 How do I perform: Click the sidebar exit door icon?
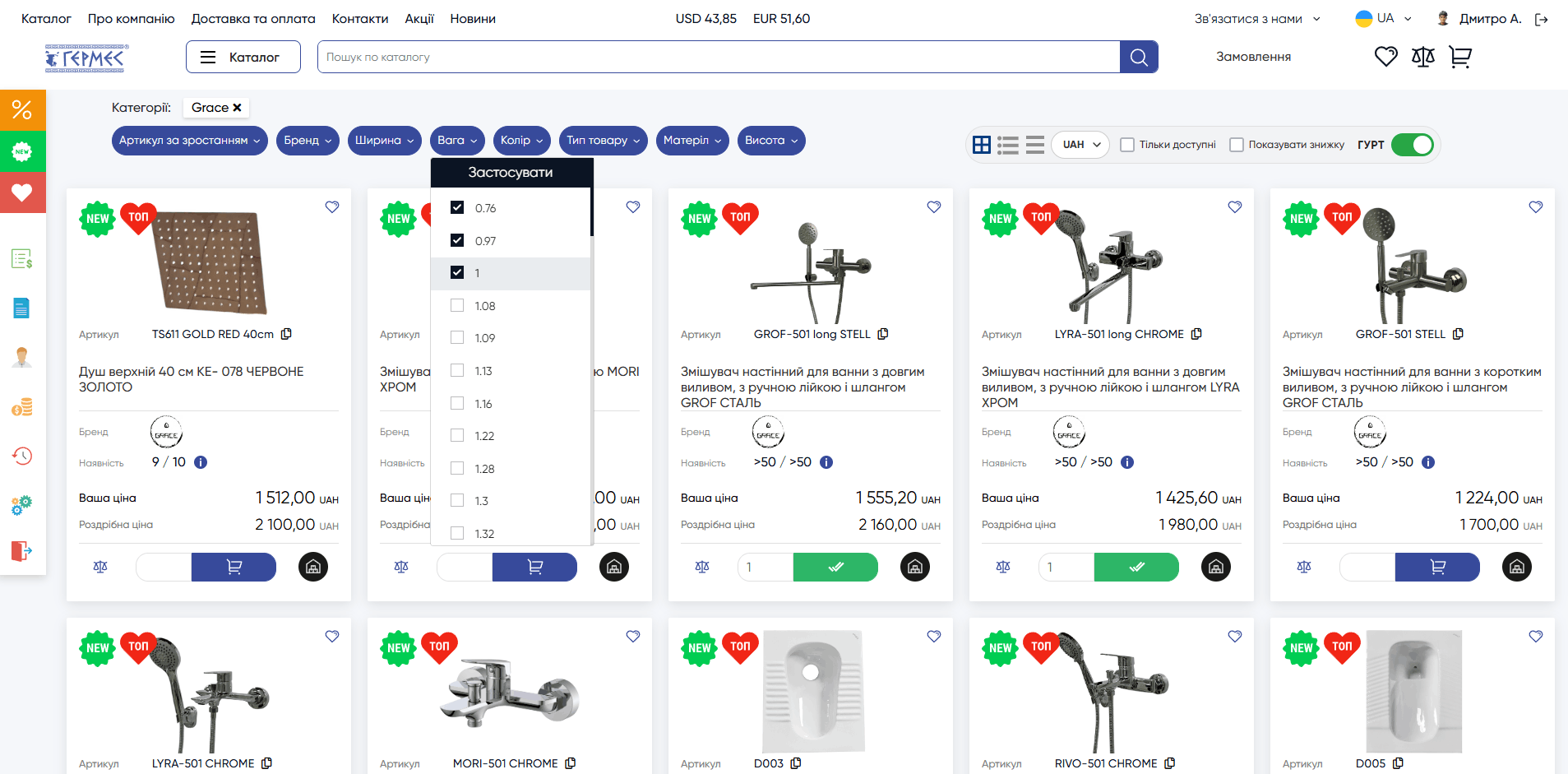pyautogui.click(x=22, y=550)
